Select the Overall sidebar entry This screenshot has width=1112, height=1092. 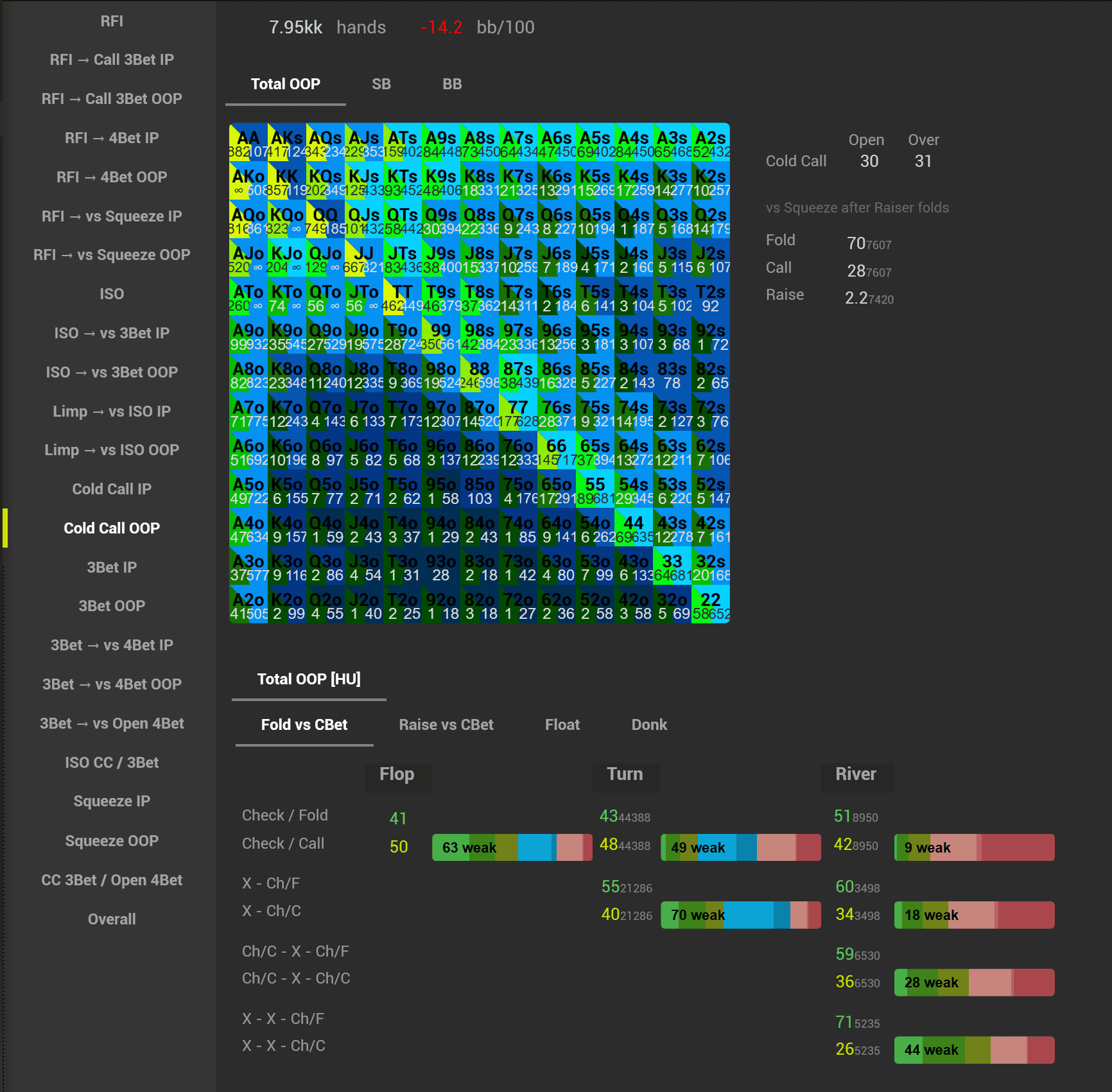tap(112, 919)
